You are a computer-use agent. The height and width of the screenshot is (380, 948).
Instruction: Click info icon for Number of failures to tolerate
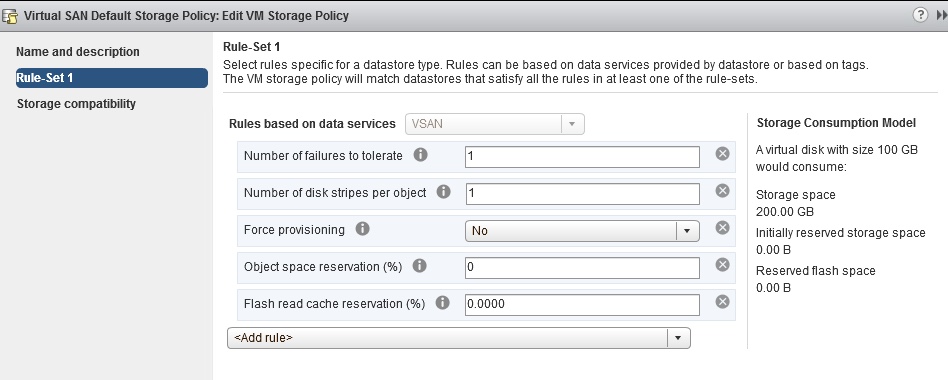click(x=420, y=155)
